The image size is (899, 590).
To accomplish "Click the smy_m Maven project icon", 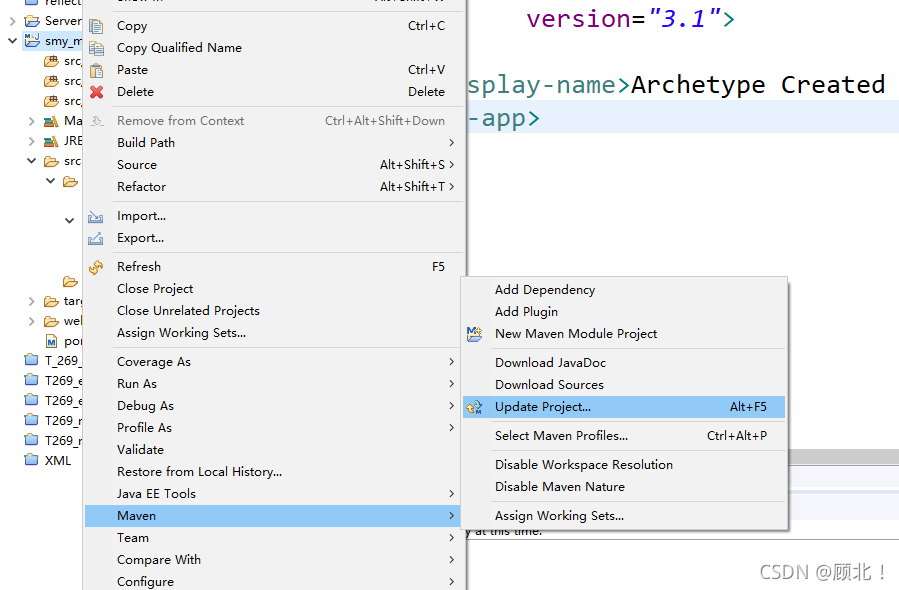I will pos(32,40).
